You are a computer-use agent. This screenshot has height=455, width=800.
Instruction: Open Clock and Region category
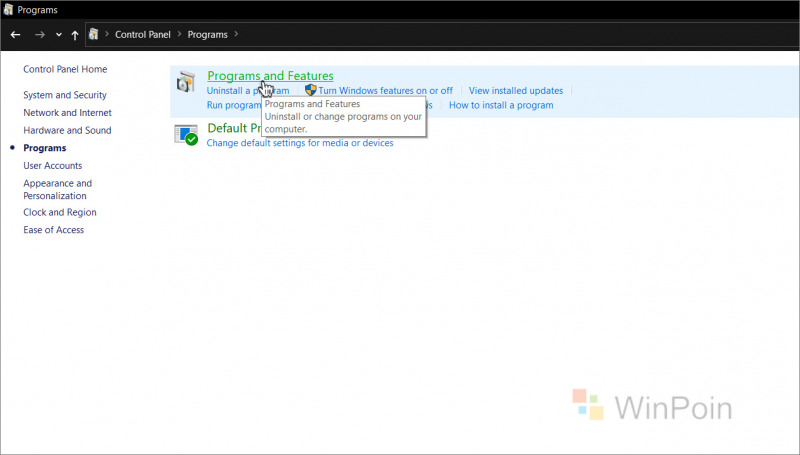tap(60, 212)
